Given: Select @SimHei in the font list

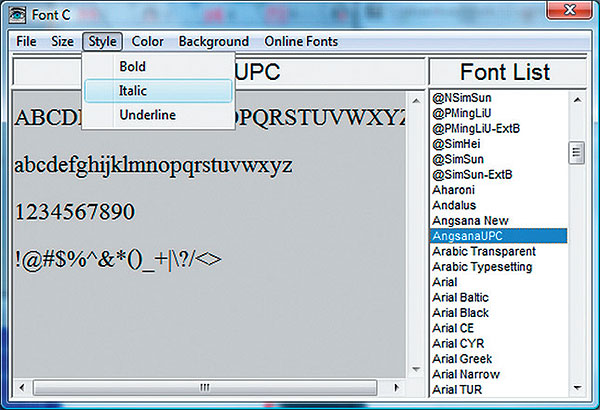Looking at the screenshot, I should pyautogui.click(x=498, y=144).
